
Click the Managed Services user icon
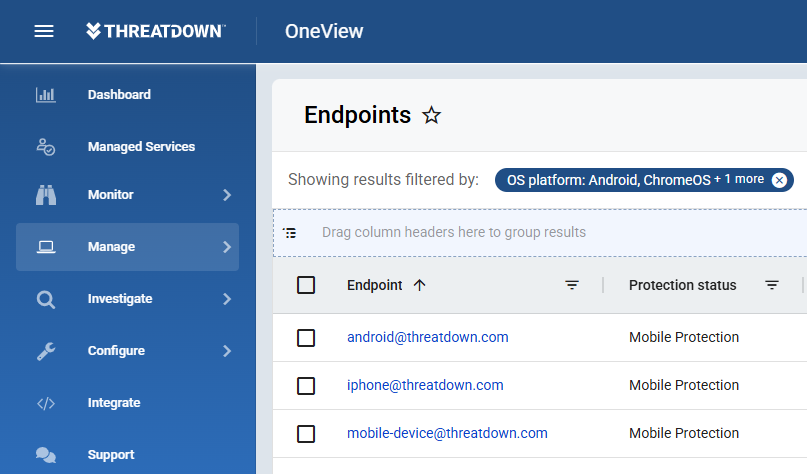click(46, 147)
